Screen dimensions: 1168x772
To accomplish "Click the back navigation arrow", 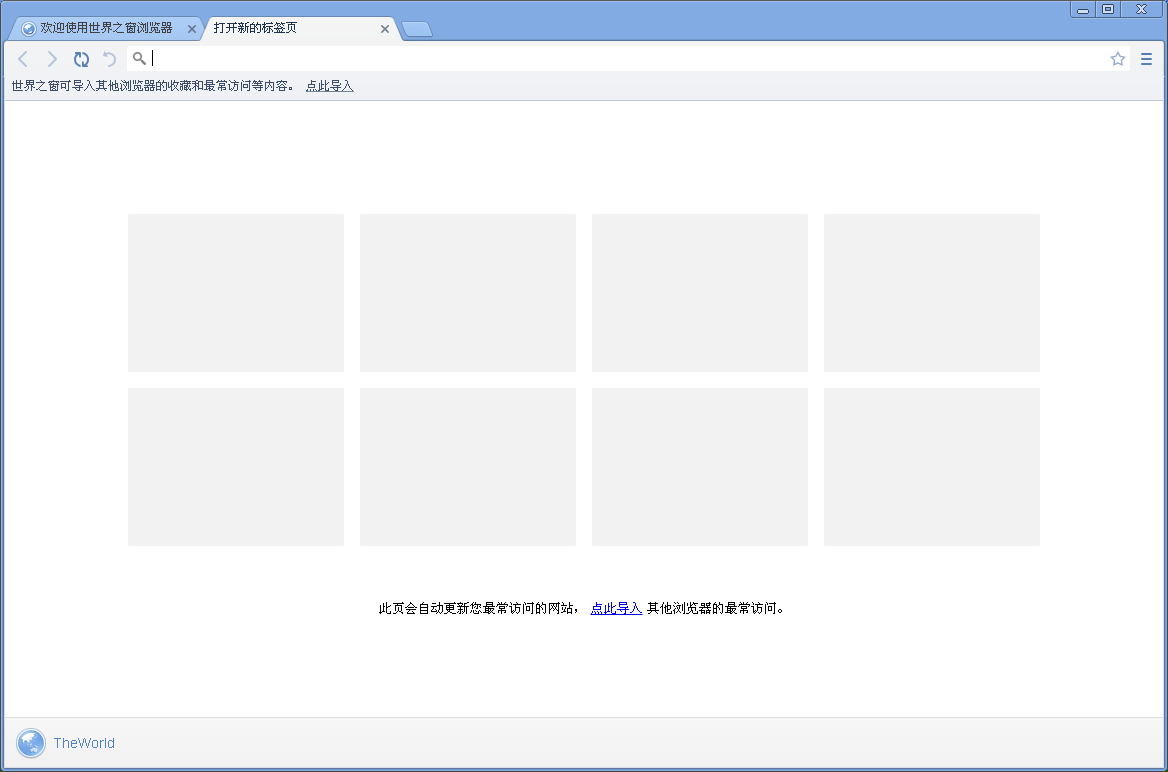I will (x=24, y=59).
